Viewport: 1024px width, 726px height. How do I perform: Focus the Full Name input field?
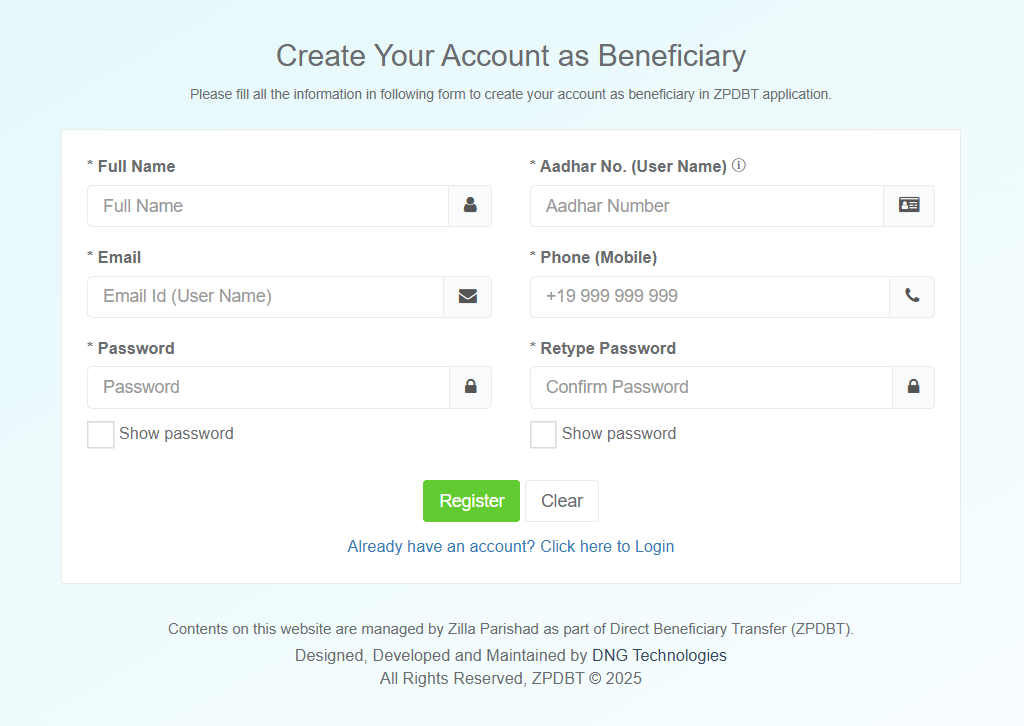point(268,206)
